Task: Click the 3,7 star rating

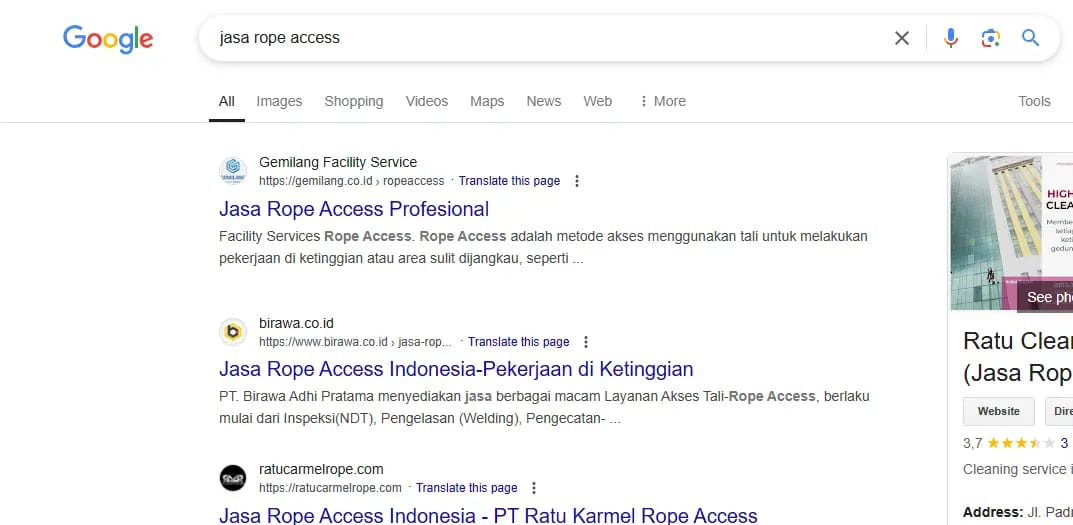Action: (x=1009, y=444)
